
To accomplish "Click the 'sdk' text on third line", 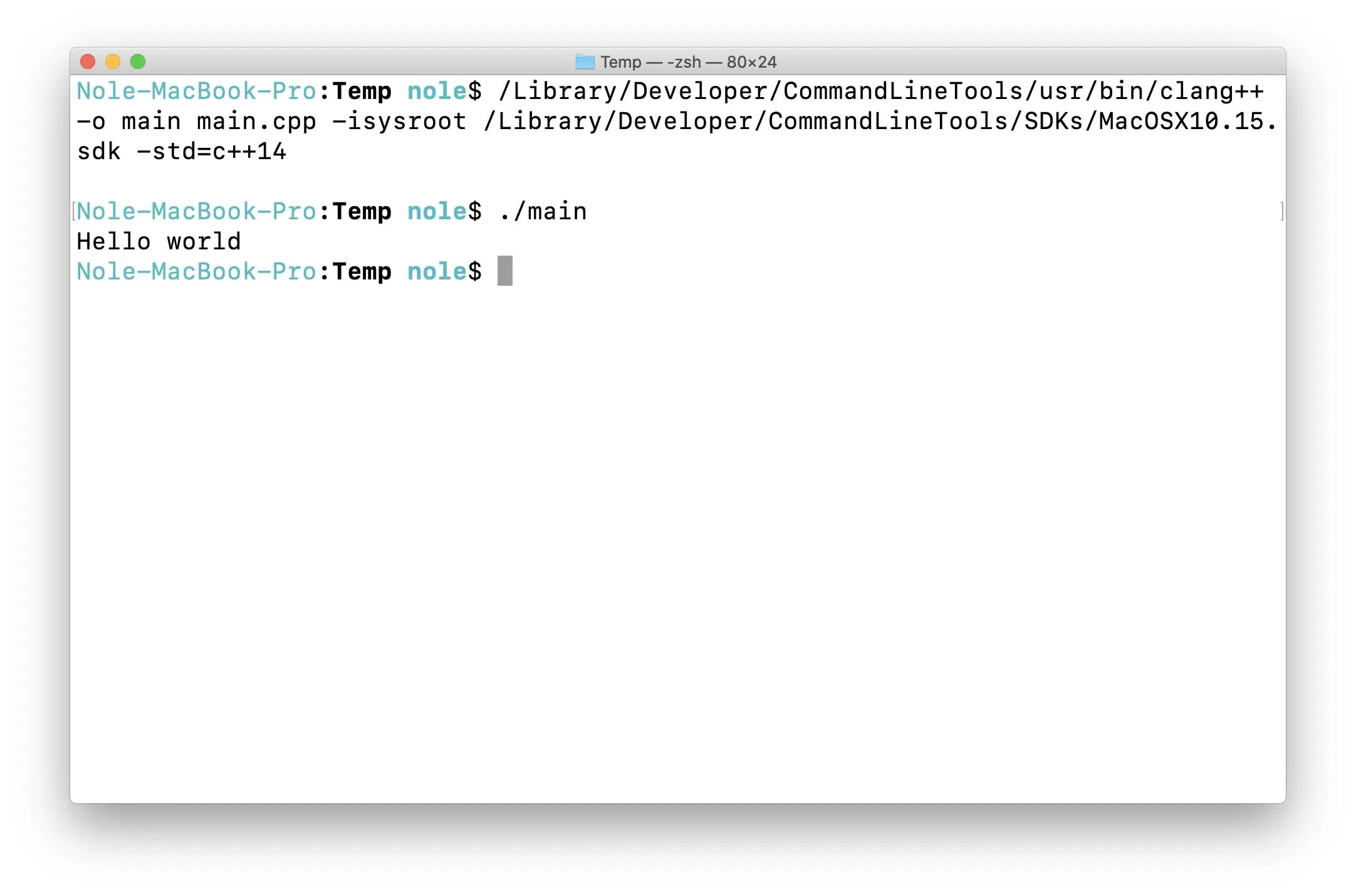I will click(x=98, y=152).
